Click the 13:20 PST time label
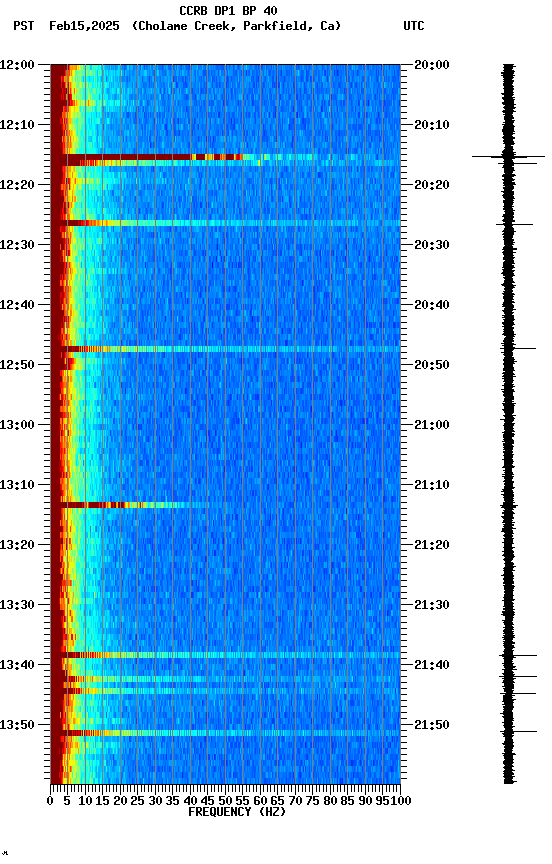 17,546
